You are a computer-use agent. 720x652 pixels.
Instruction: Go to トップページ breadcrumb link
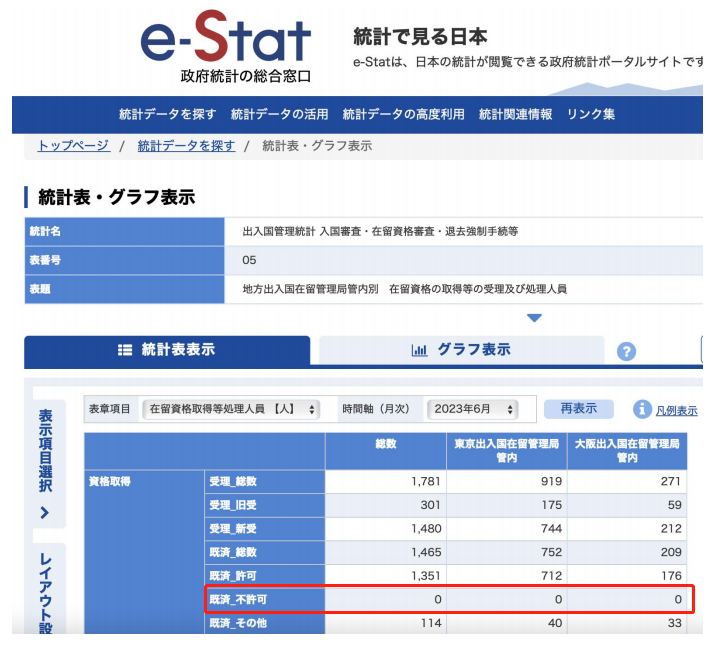[x=73, y=146]
